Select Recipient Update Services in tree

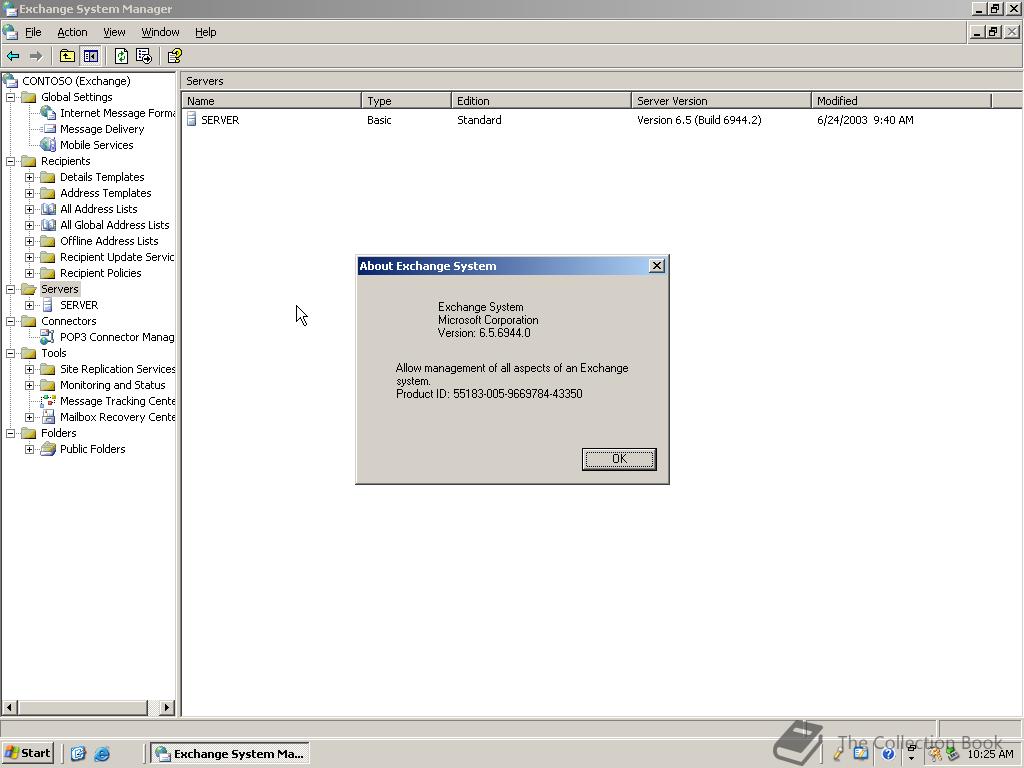(117, 257)
